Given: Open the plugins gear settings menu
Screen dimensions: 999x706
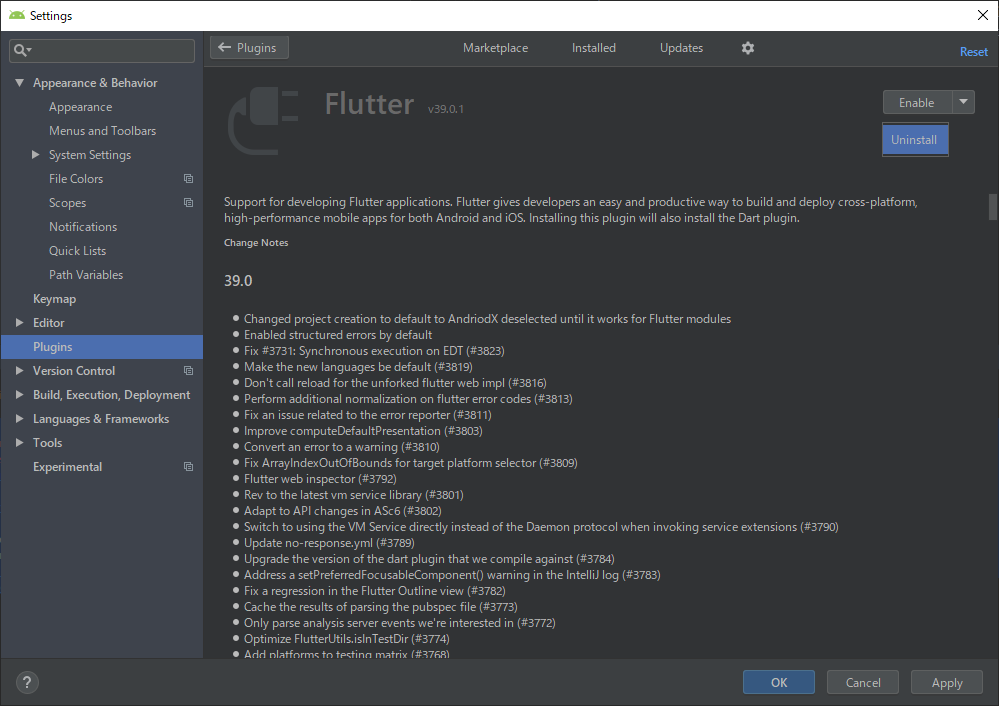Looking at the screenshot, I should click(748, 48).
